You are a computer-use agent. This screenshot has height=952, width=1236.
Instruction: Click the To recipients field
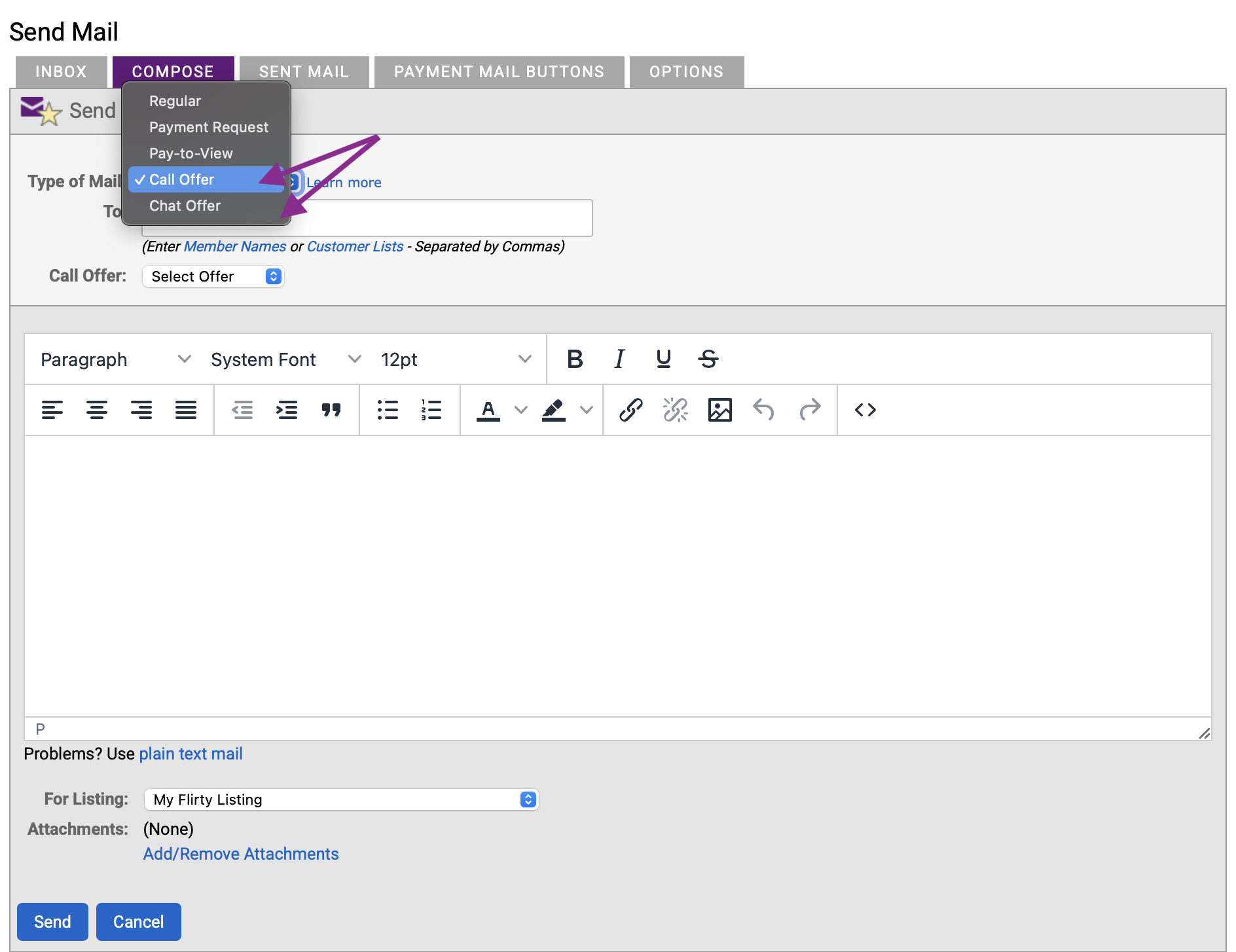367,218
